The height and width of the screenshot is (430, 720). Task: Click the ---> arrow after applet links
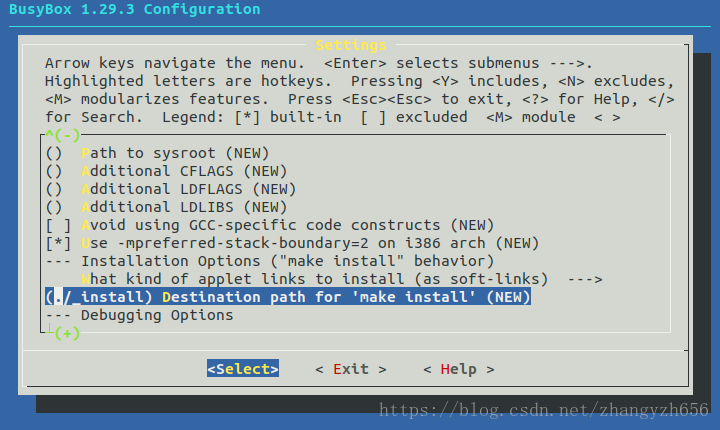tap(585, 279)
